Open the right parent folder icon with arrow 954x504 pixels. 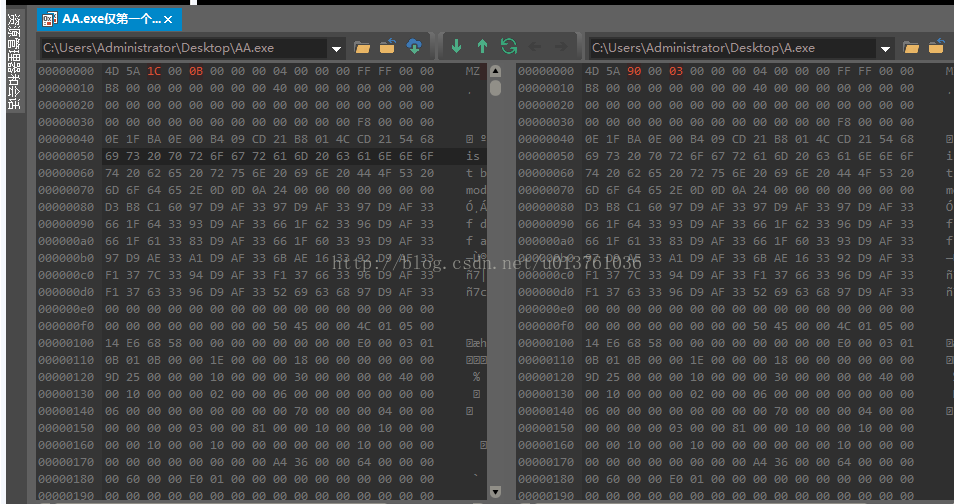(936, 47)
